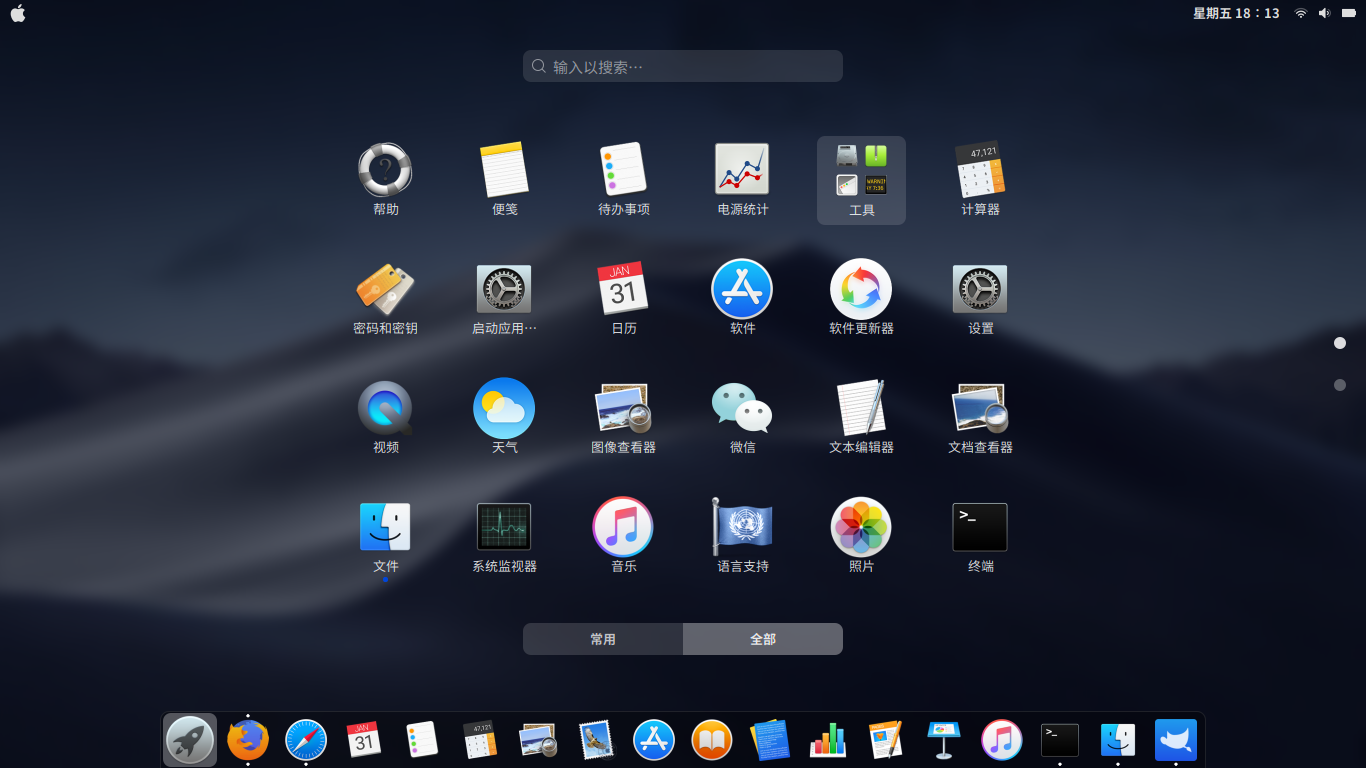1366x768 pixels.
Task: Open the Calendar (日历) app
Action: pyautogui.click(x=623, y=290)
